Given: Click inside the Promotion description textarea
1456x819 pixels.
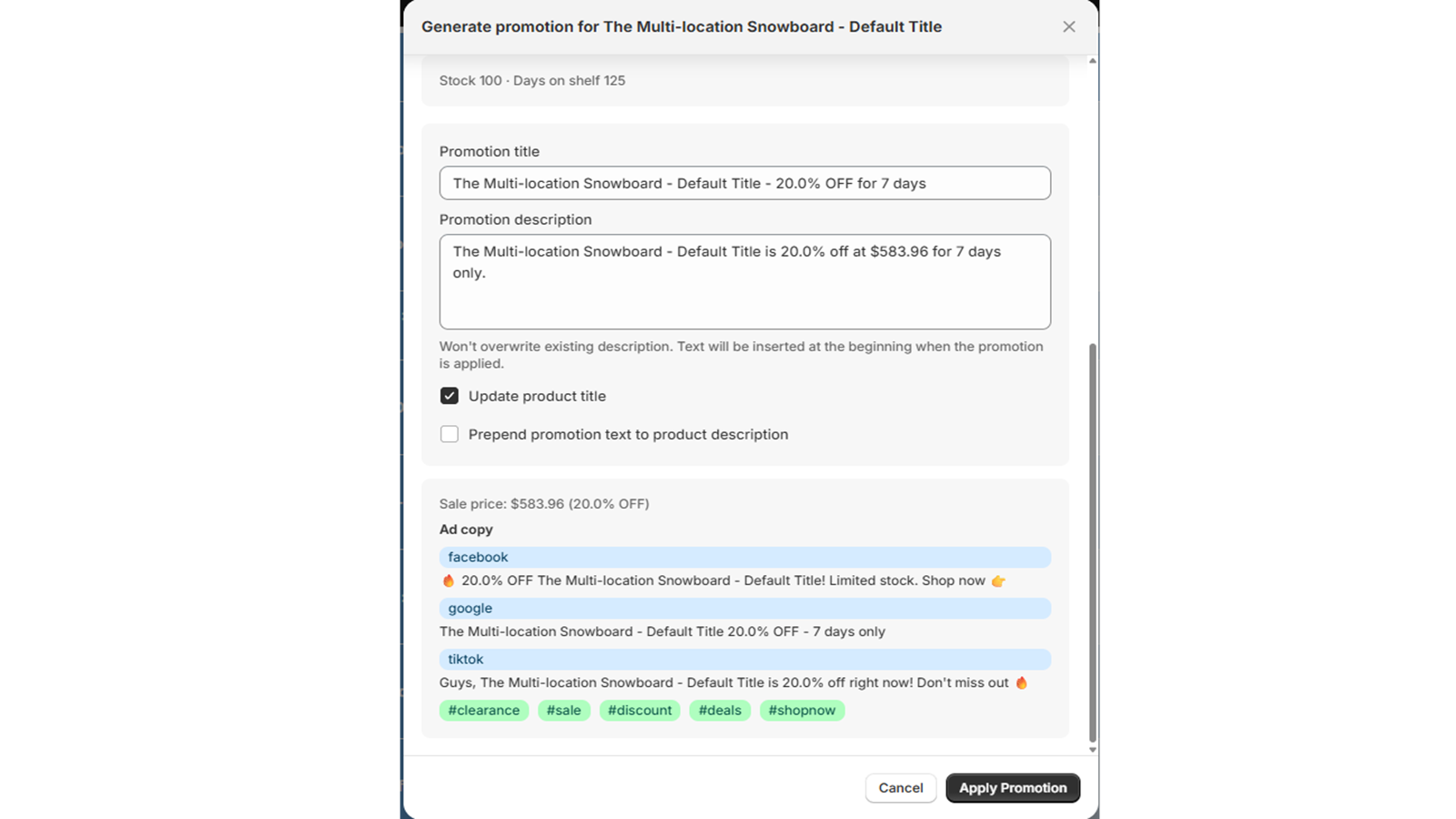Looking at the screenshot, I should 745,282.
